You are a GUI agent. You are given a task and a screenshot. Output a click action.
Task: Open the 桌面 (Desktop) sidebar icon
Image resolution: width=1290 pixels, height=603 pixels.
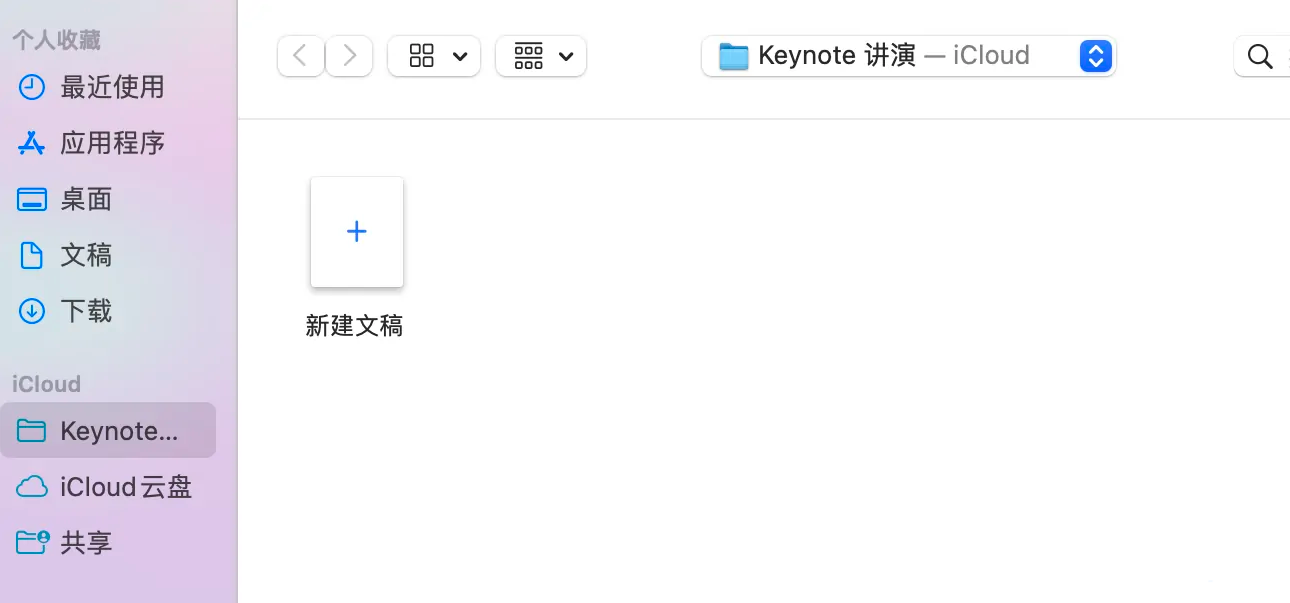click(x=31, y=199)
